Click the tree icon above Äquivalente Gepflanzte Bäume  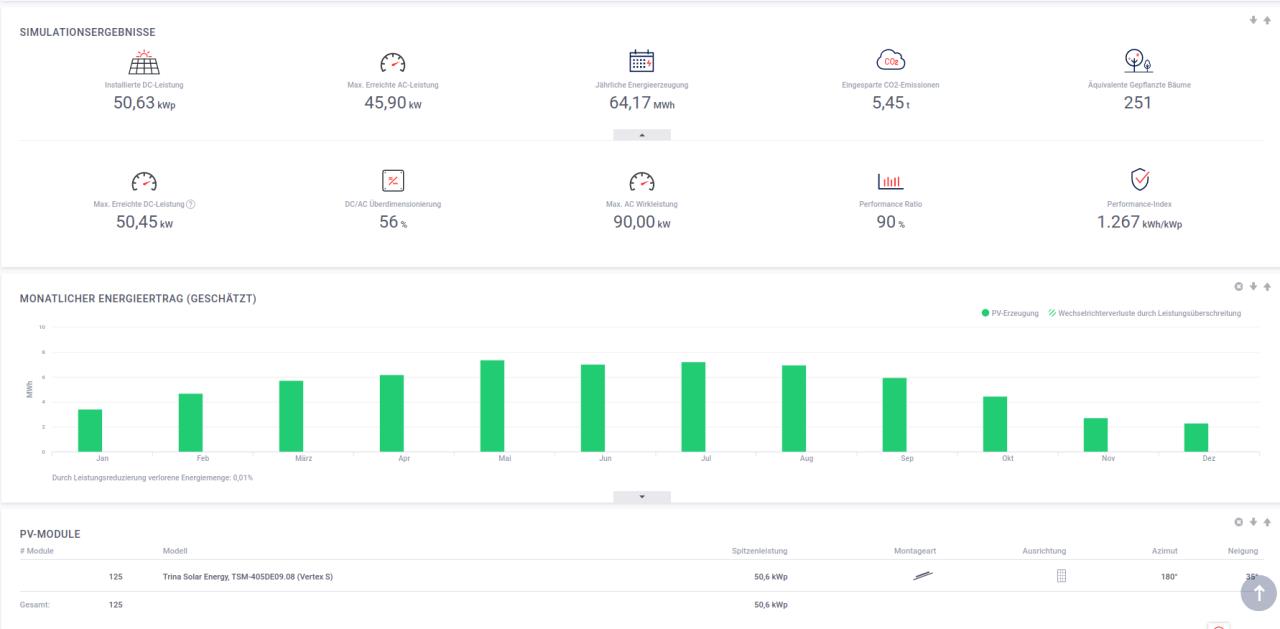1138,61
